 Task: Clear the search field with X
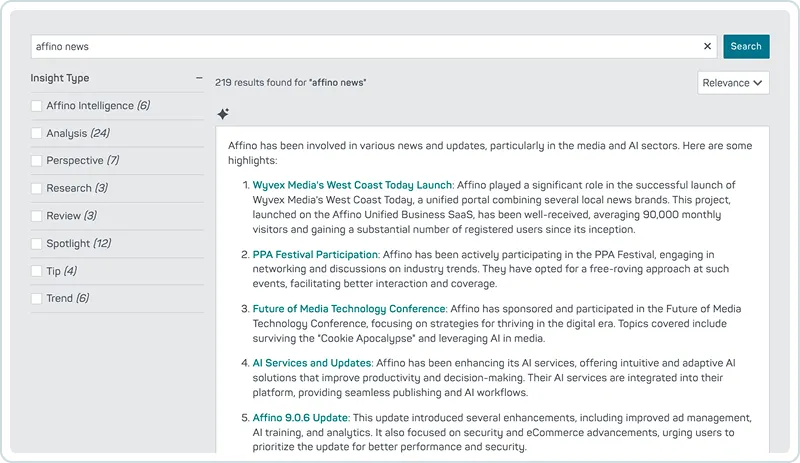[x=707, y=46]
